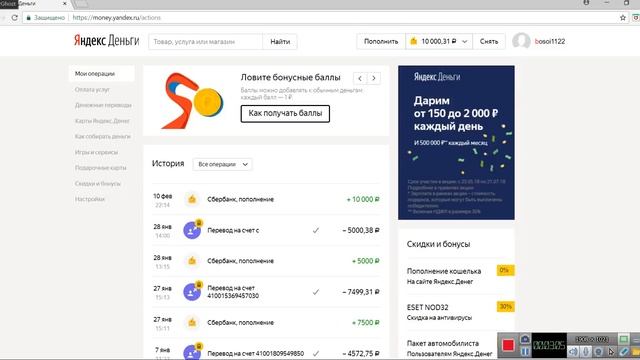640x360 pixels.
Task: Focus the Товар, услуга или магазин search field
Action: point(205,42)
